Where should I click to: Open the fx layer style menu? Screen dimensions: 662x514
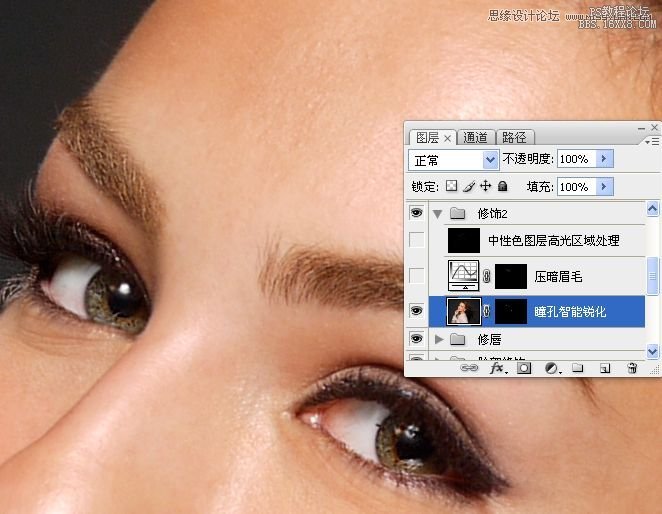[x=497, y=368]
